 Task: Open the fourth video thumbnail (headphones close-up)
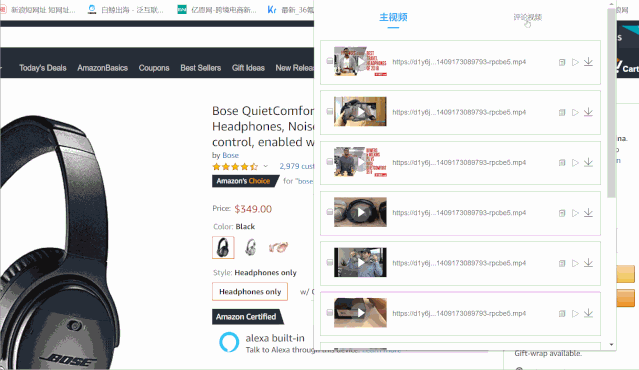(360, 212)
